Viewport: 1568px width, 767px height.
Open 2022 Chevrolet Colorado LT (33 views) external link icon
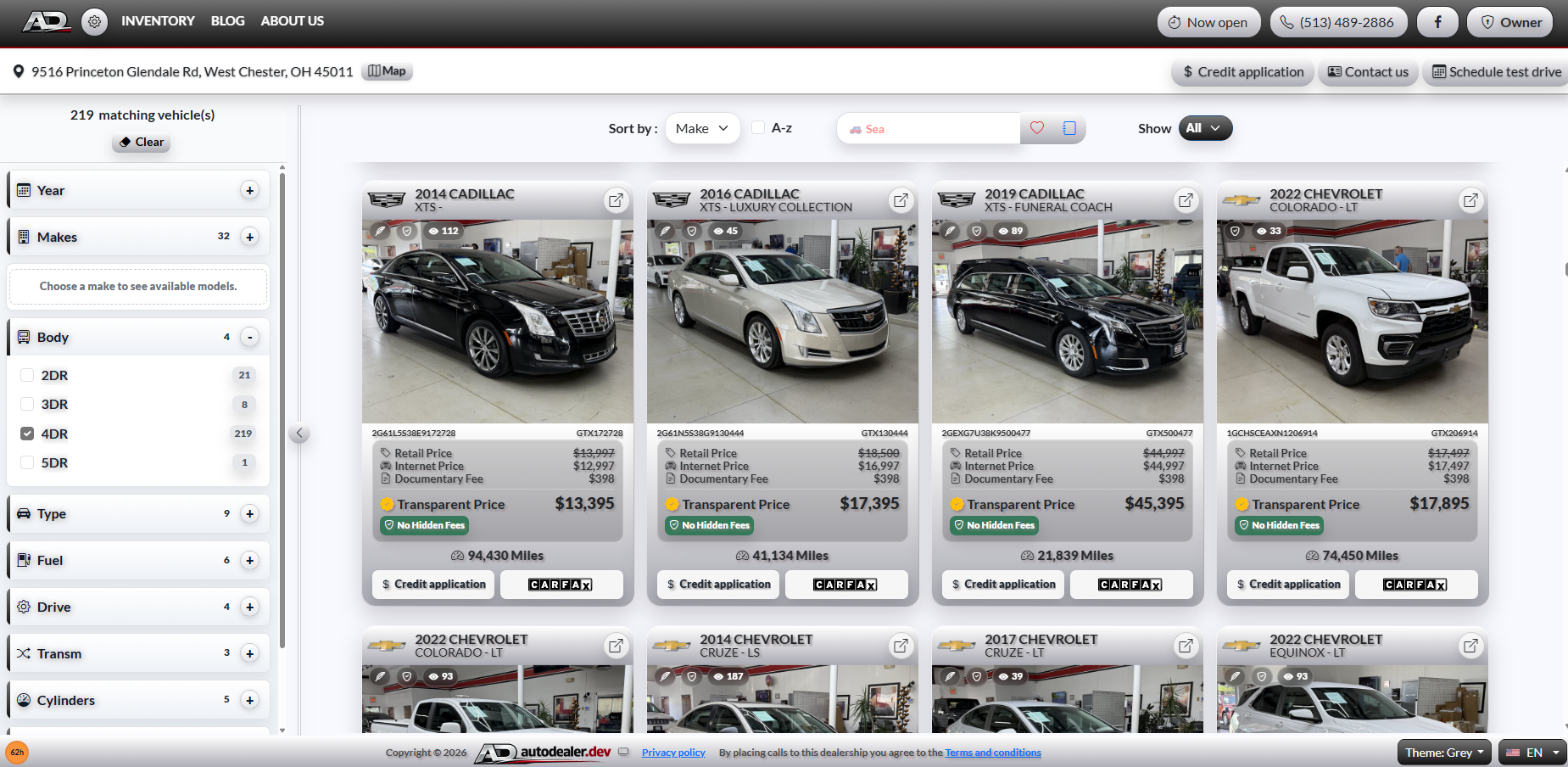coord(1470,200)
